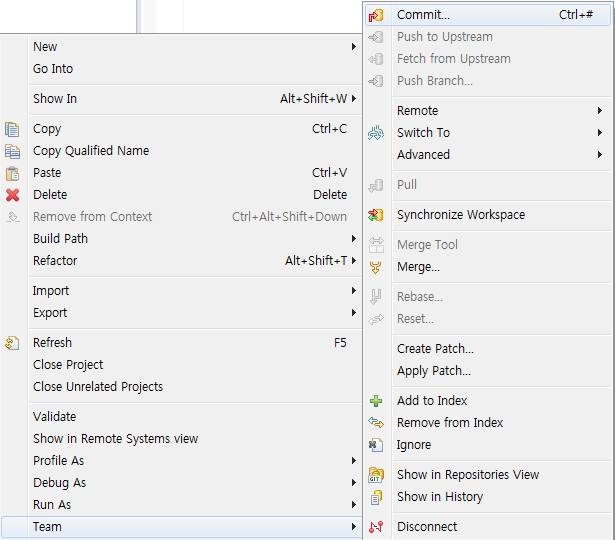Click the green plus Add to Index icon
This screenshot has width=615, height=540.
(x=376, y=401)
